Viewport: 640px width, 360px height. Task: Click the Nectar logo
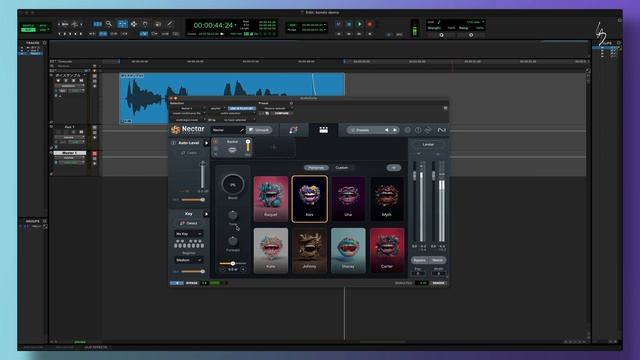click(x=188, y=129)
